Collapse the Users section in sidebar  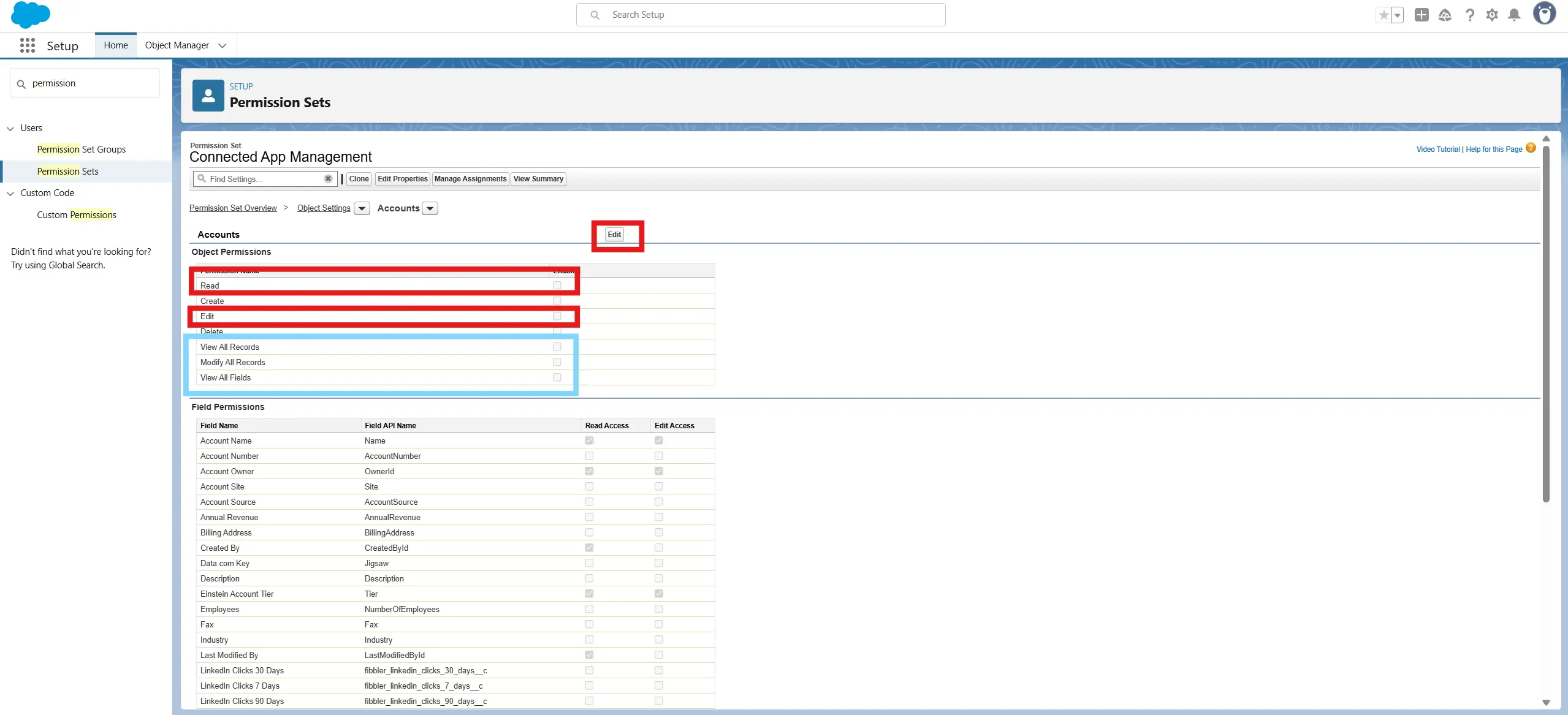[x=10, y=128]
